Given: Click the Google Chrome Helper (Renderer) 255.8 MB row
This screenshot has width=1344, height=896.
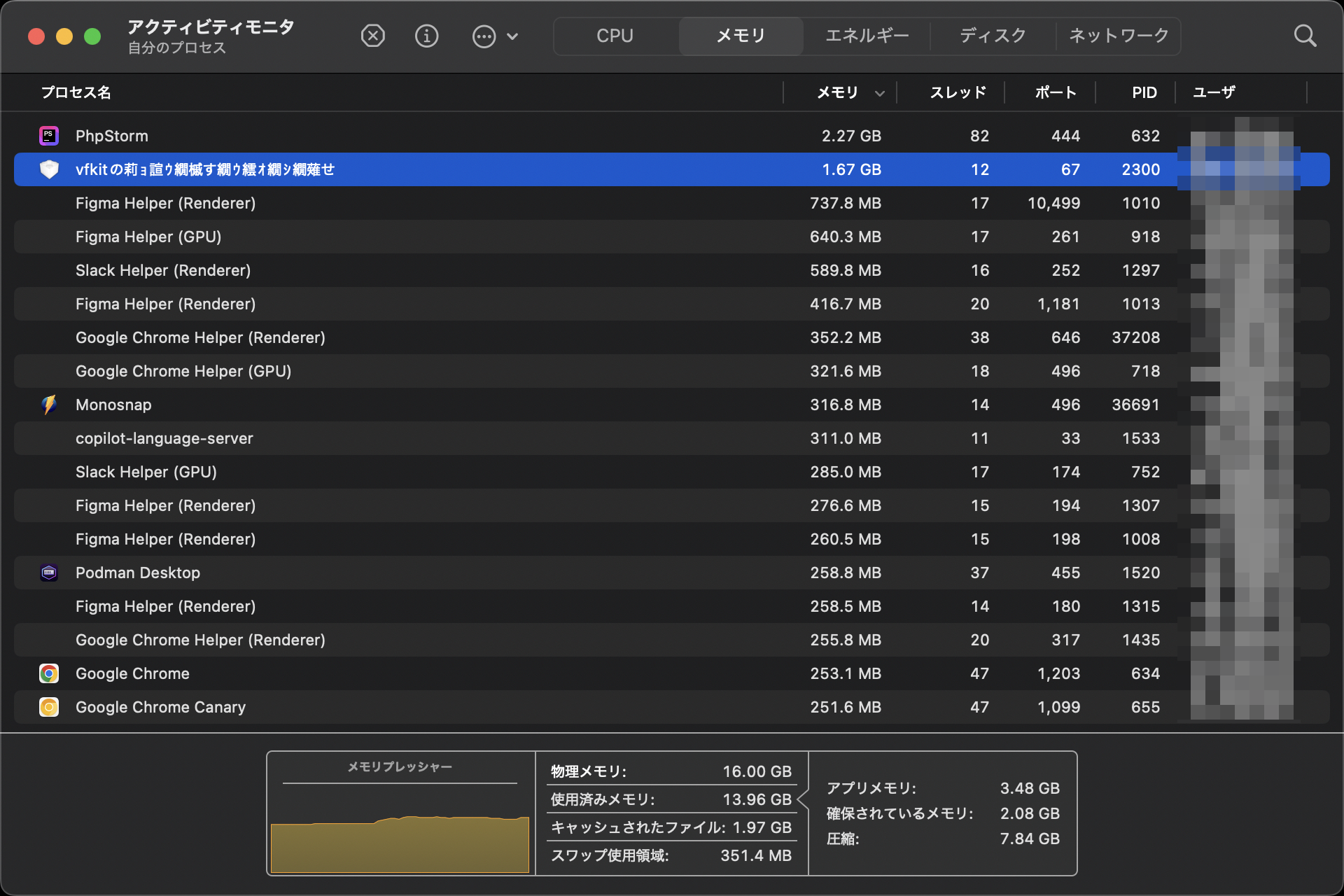Looking at the screenshot, I should pyautogui.click(x=672, y=640).
